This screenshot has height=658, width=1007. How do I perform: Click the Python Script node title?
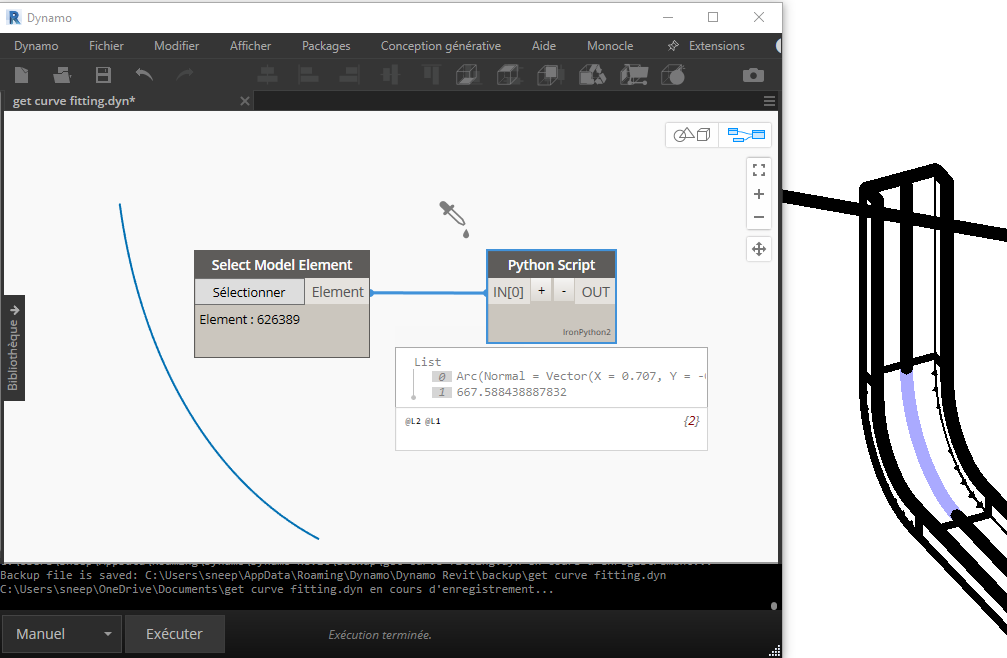[x=552, y=264]
